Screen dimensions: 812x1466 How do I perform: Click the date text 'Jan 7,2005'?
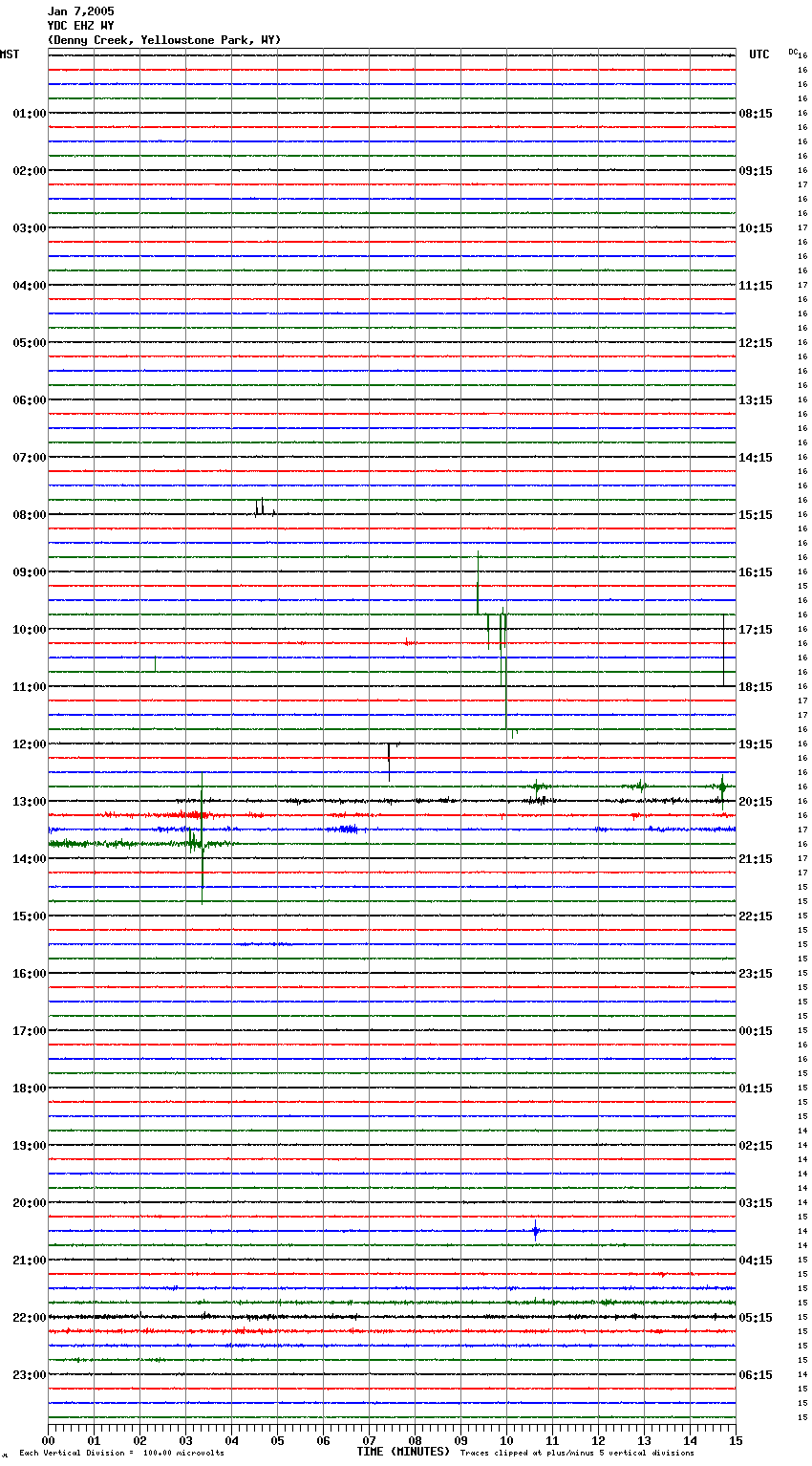[80, 11]
